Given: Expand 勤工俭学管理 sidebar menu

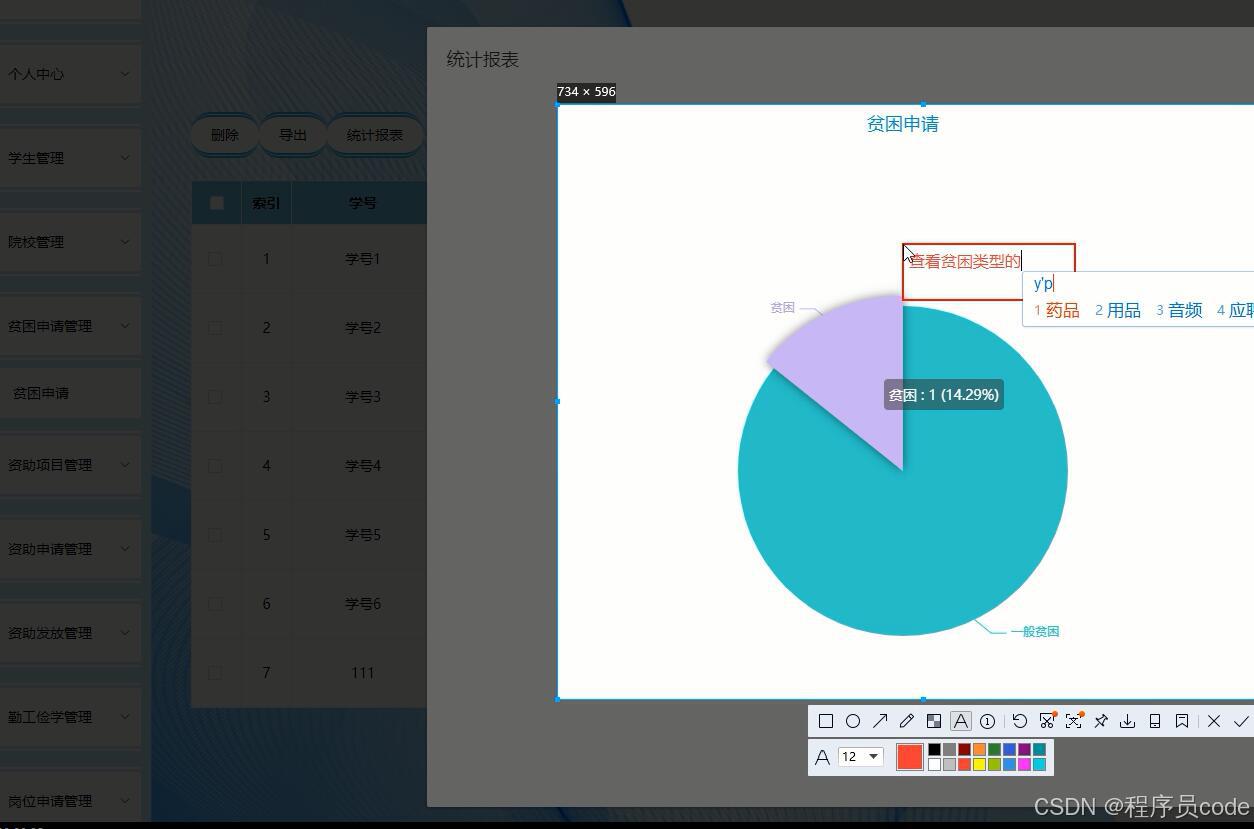Looking at the screenshot, I should coord(69,717).
